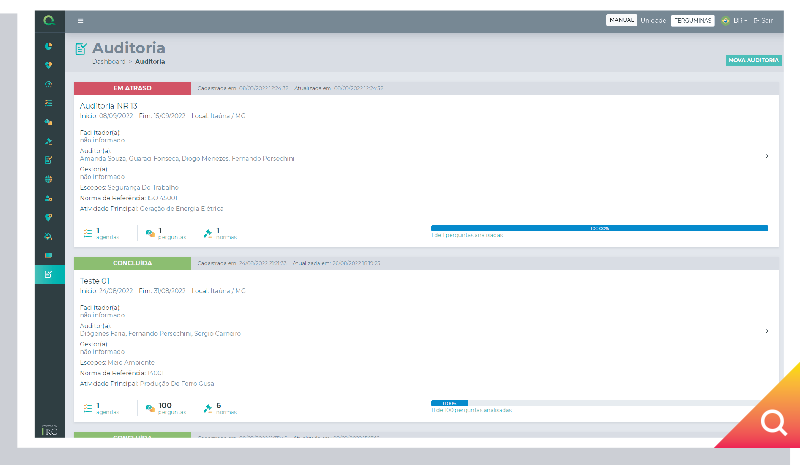This screenshot has width=800, height=465.
Task: Expand Teste 01 card with right chevron
Action: click(x=766, y=330)
